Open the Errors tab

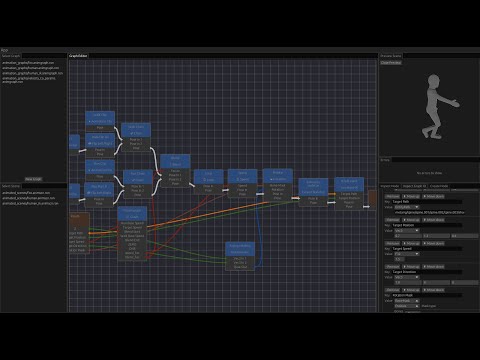pyautogui.click(x=385, y=160)
